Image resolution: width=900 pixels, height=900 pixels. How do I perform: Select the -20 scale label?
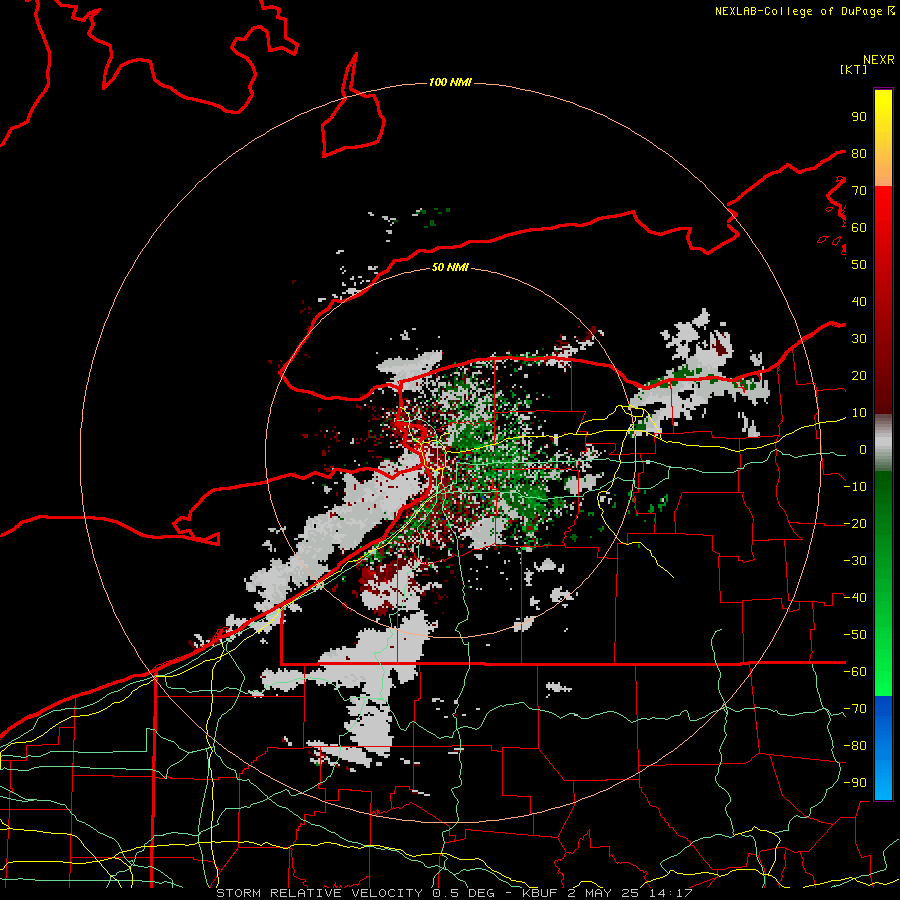click(x=855, y=523)
